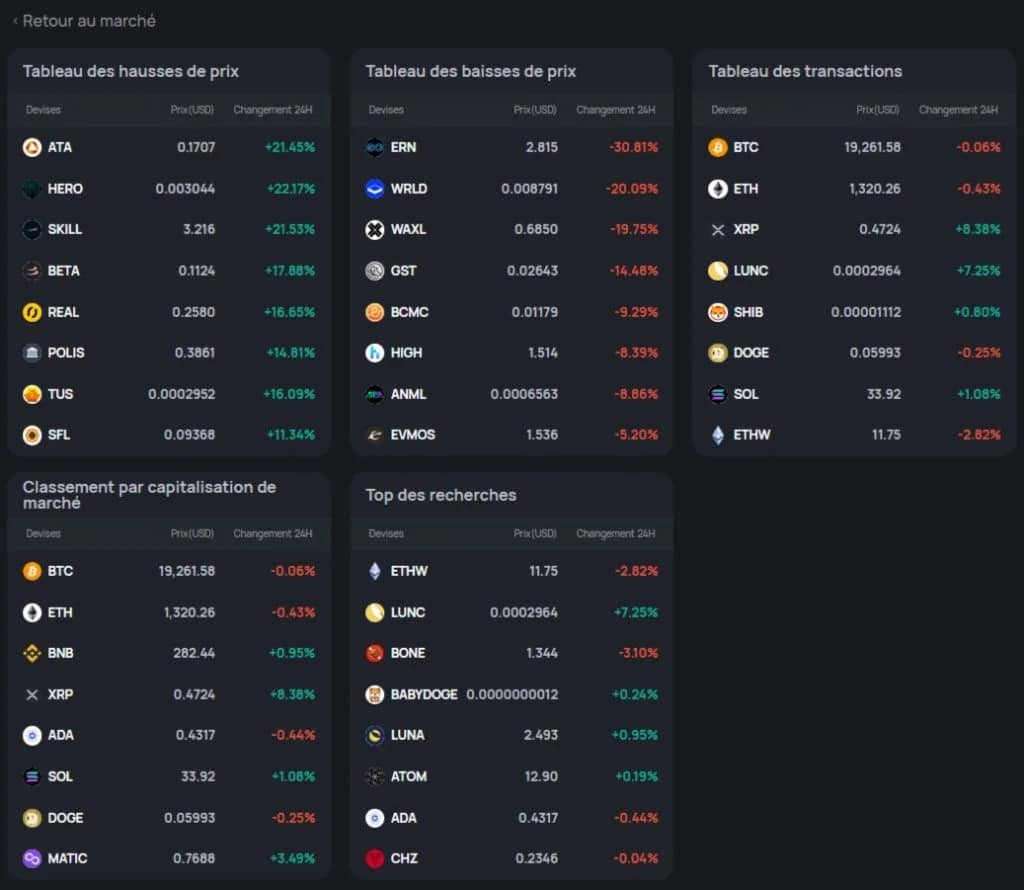Open Tableau des transactions heading
The height and width of the screenshot is (890, 1024).
tap(805, 71)
